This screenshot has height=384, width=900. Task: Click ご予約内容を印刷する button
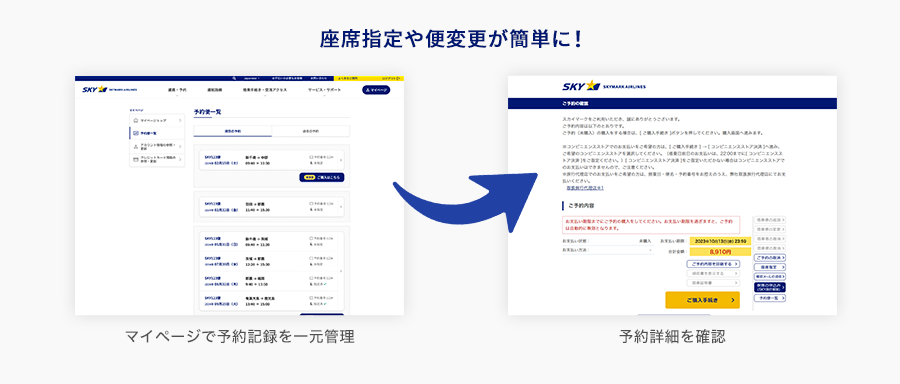click(x=713, y=264)
